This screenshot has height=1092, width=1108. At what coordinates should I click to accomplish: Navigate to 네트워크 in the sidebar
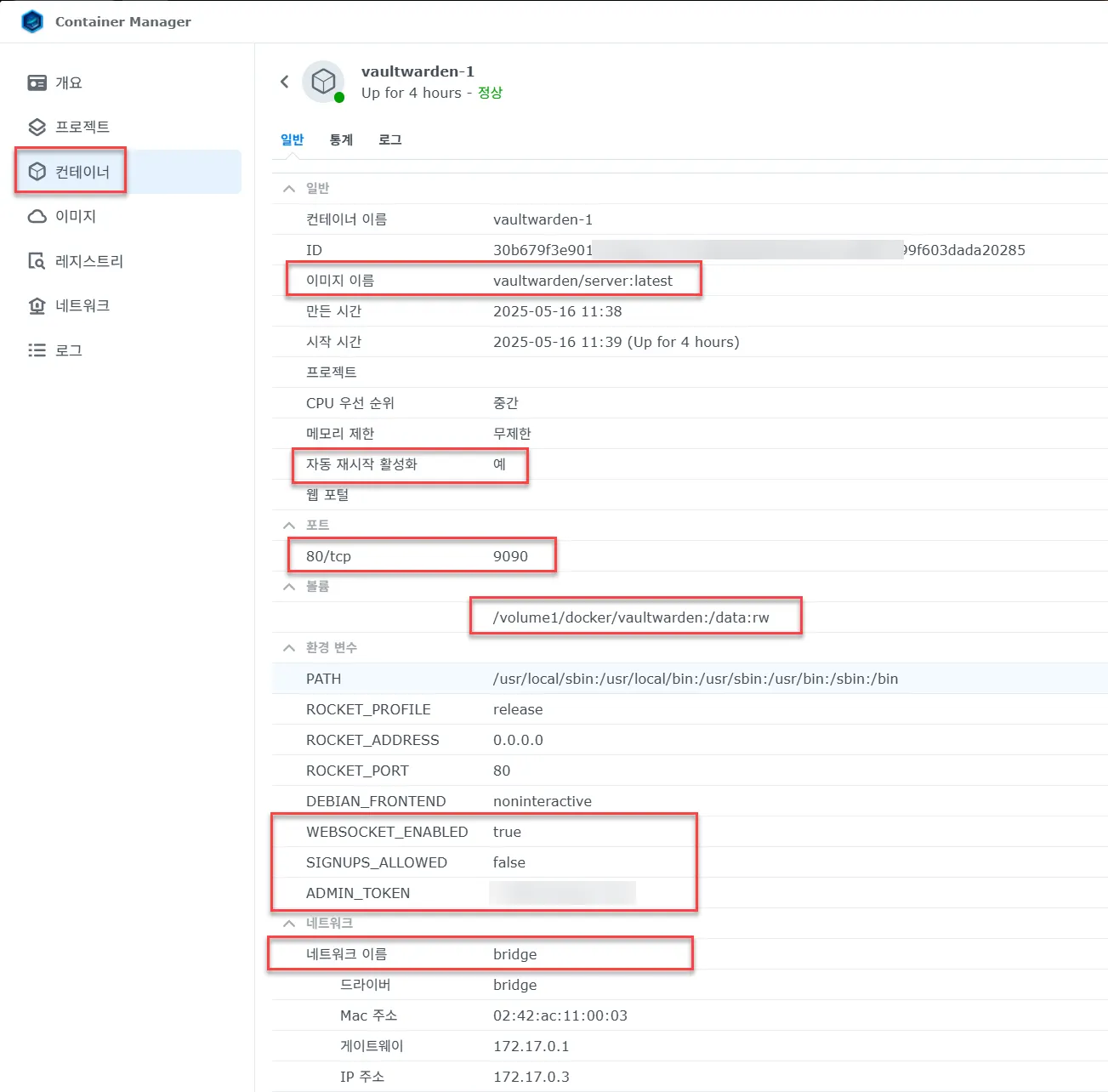click(82, 305)
